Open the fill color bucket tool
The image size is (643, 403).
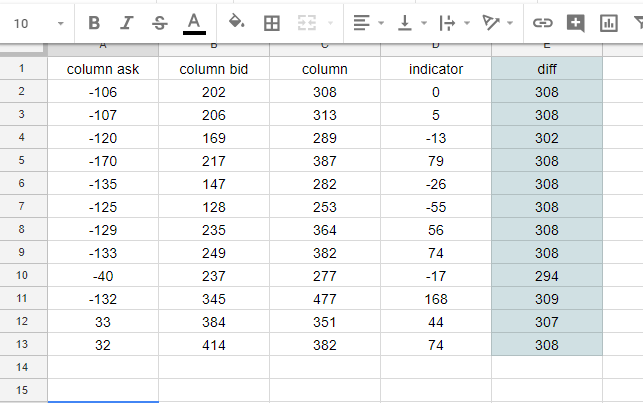tap(237, 22)
